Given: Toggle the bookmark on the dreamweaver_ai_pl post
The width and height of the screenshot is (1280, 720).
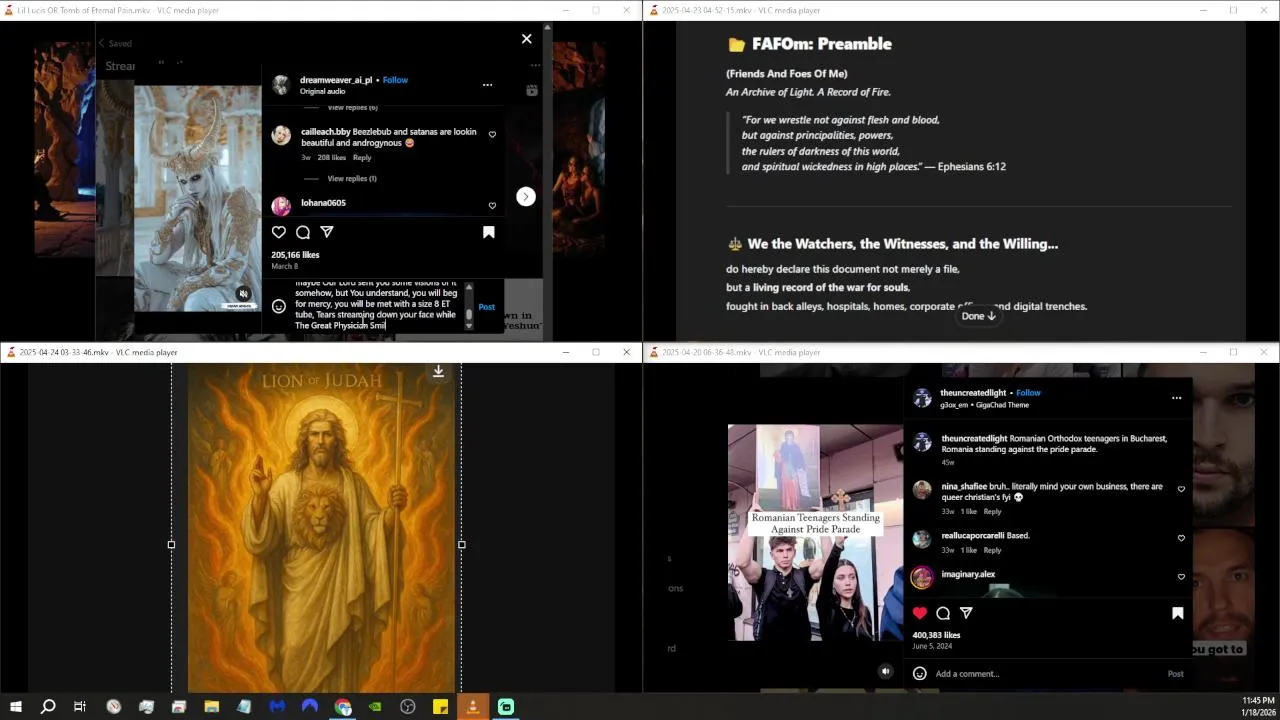Looking at the screenshot, I should 489,232.
